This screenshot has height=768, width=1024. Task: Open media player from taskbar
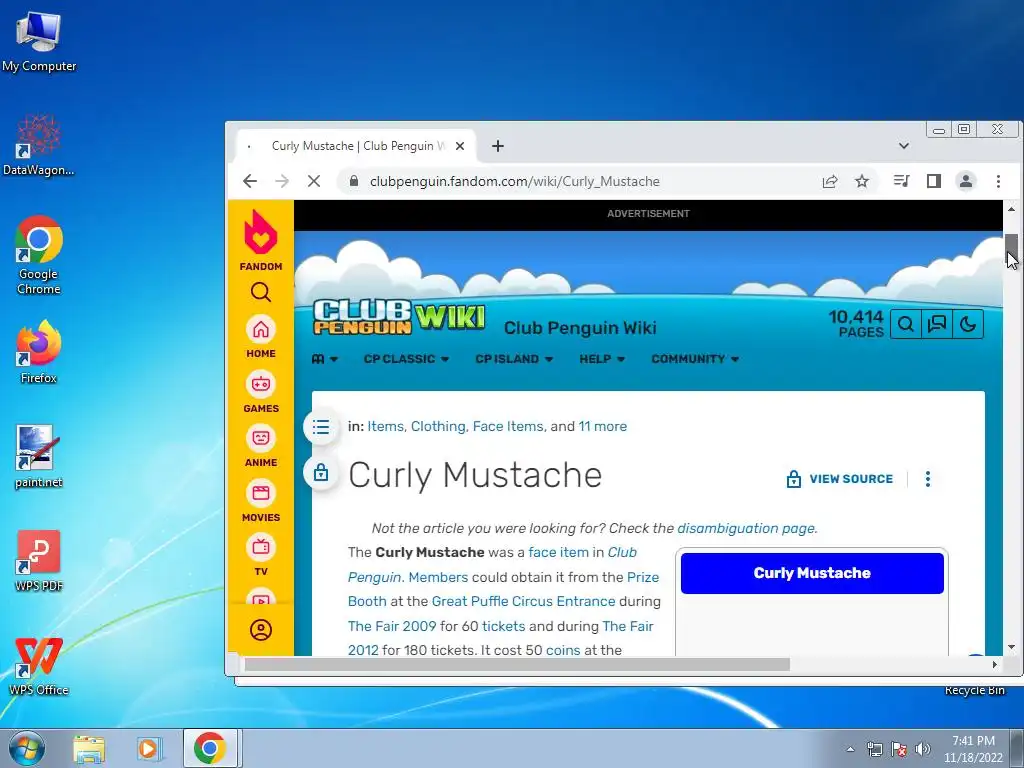[148, 749]
